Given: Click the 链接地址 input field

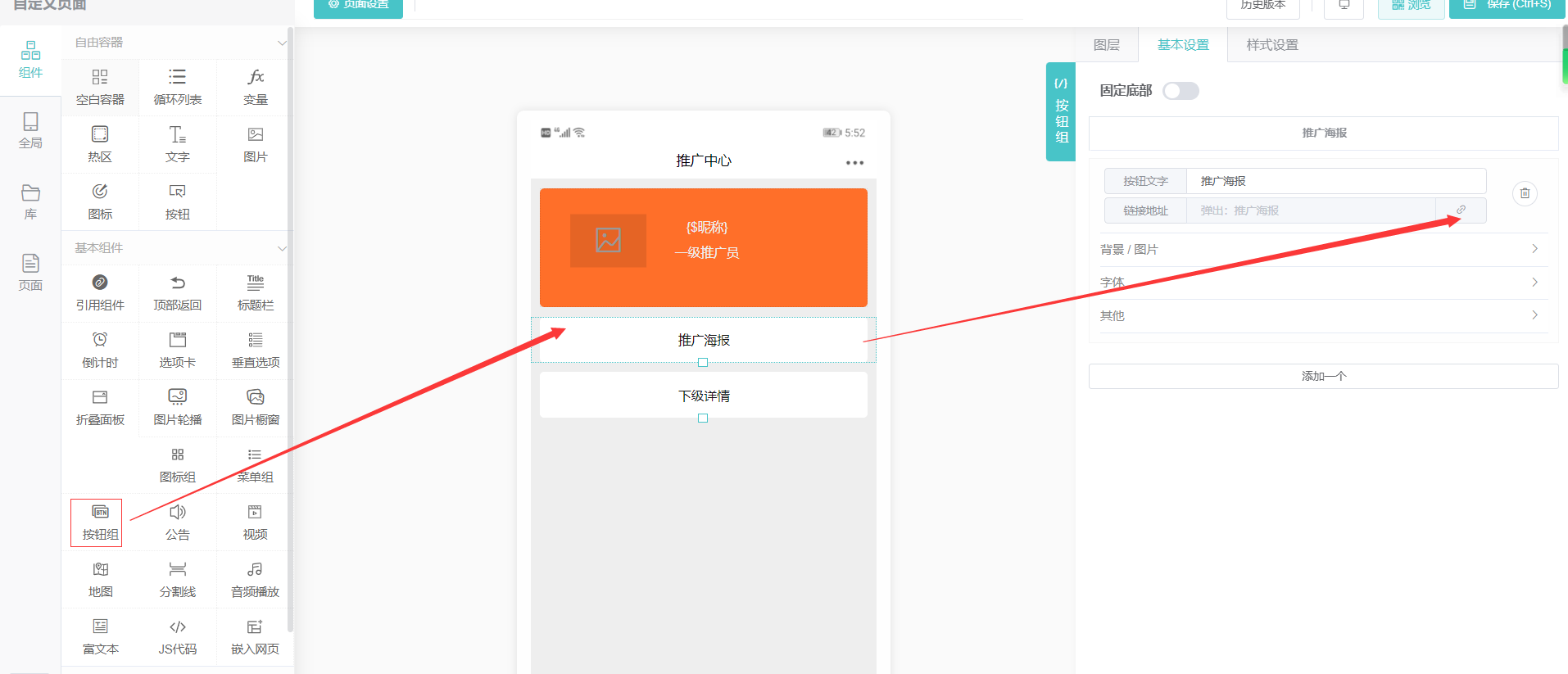Looking at the screenshot, I should point(1311,210).
